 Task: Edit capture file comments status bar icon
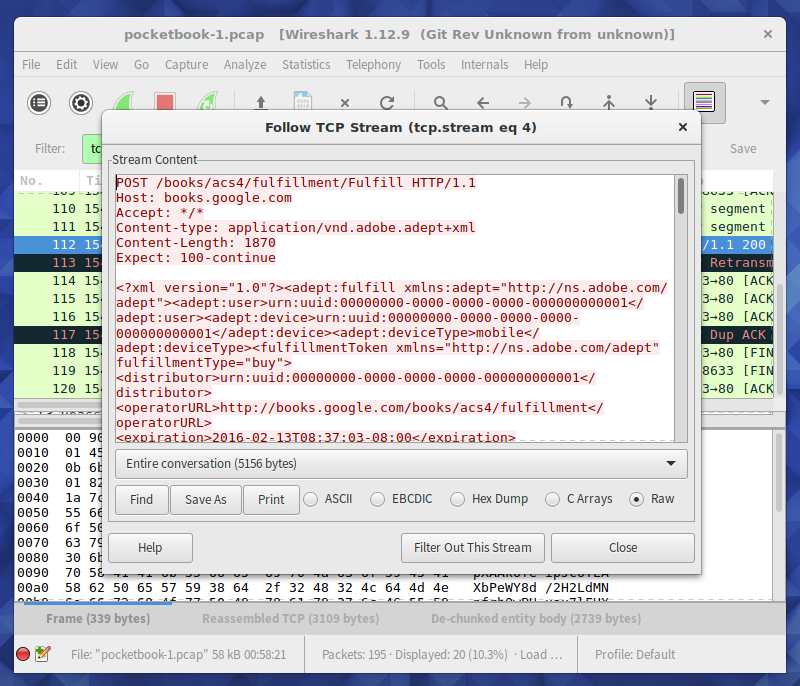point(42,654)
